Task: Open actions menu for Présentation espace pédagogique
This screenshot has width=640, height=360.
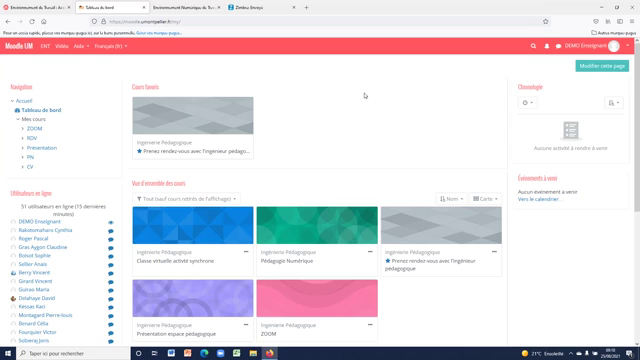Action: pyautogui.click(x=246, y=325)
